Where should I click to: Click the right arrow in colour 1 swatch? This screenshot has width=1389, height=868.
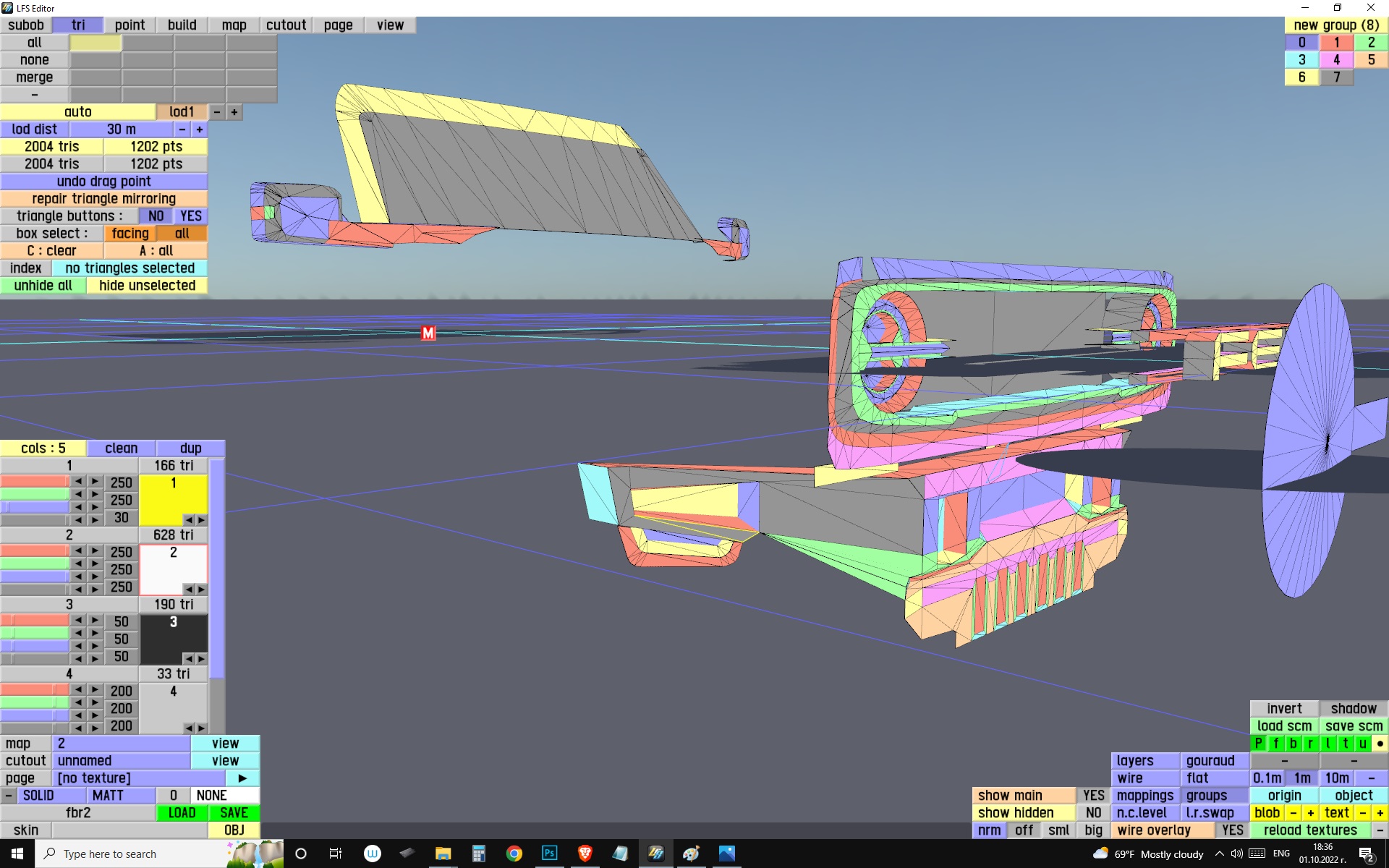(201, 520)
